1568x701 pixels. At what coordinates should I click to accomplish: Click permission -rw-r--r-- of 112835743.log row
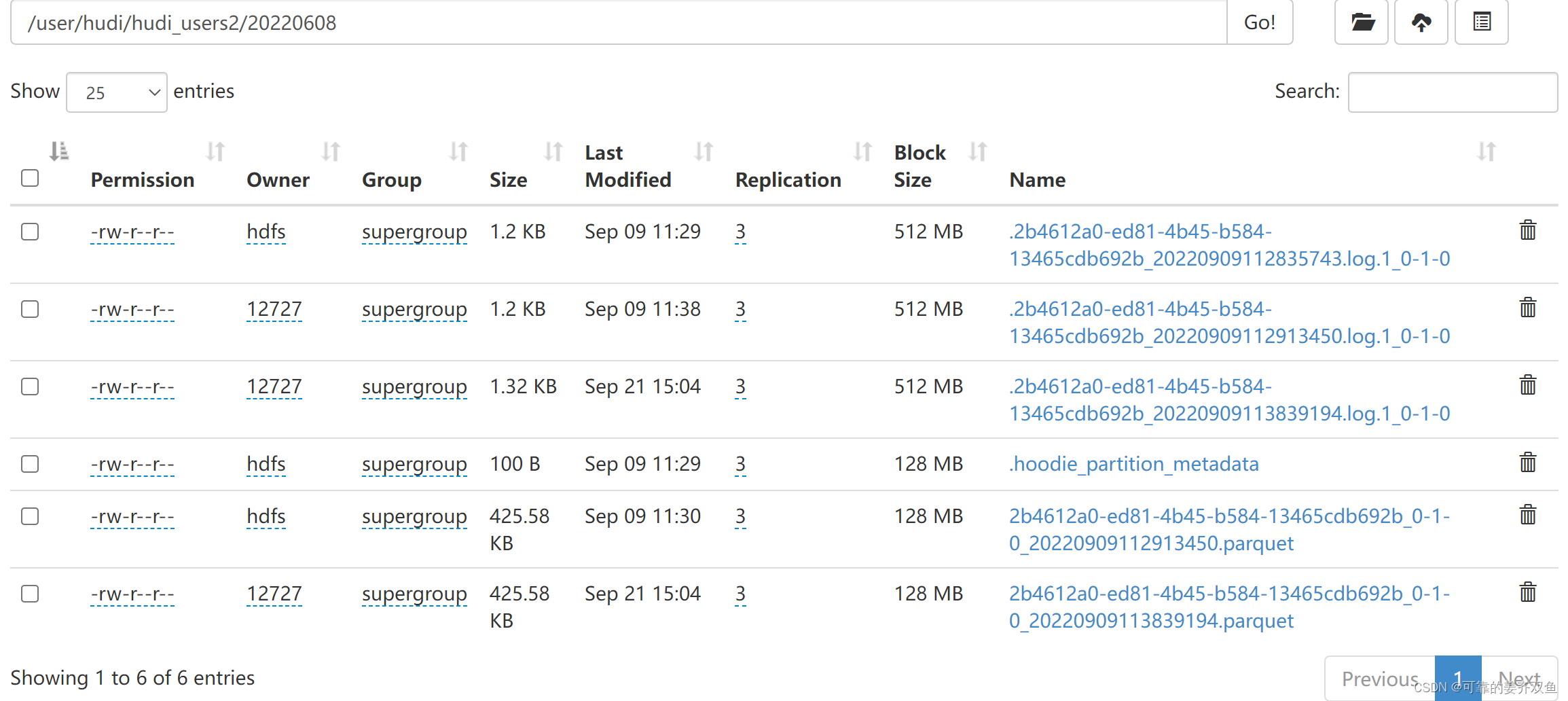[x=132, y=232]
